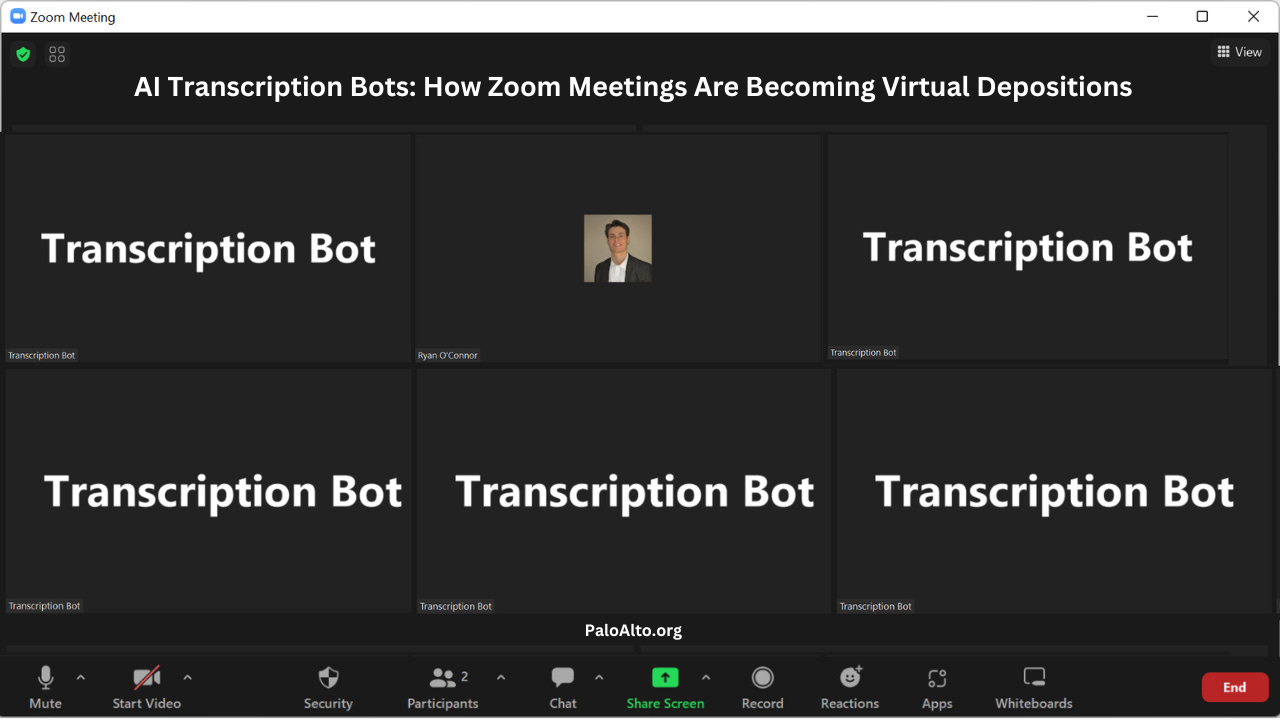Expand audio options arrow beside Mute
This screenshot has height=720, width=1280.
tap(81, 677)
